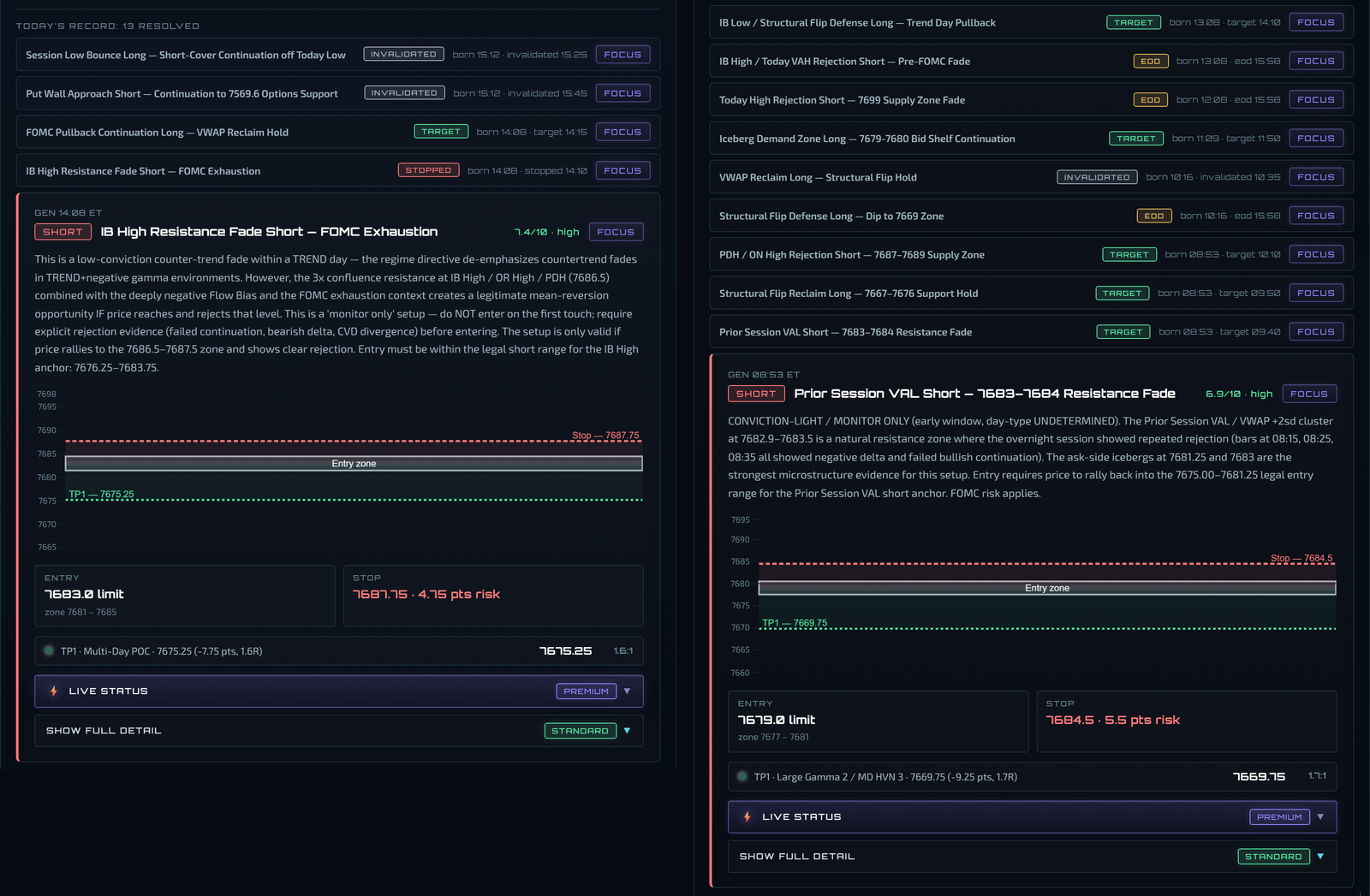
Task: Click STOPPED badge on IB High Resistance row
Action: point(428,170)
